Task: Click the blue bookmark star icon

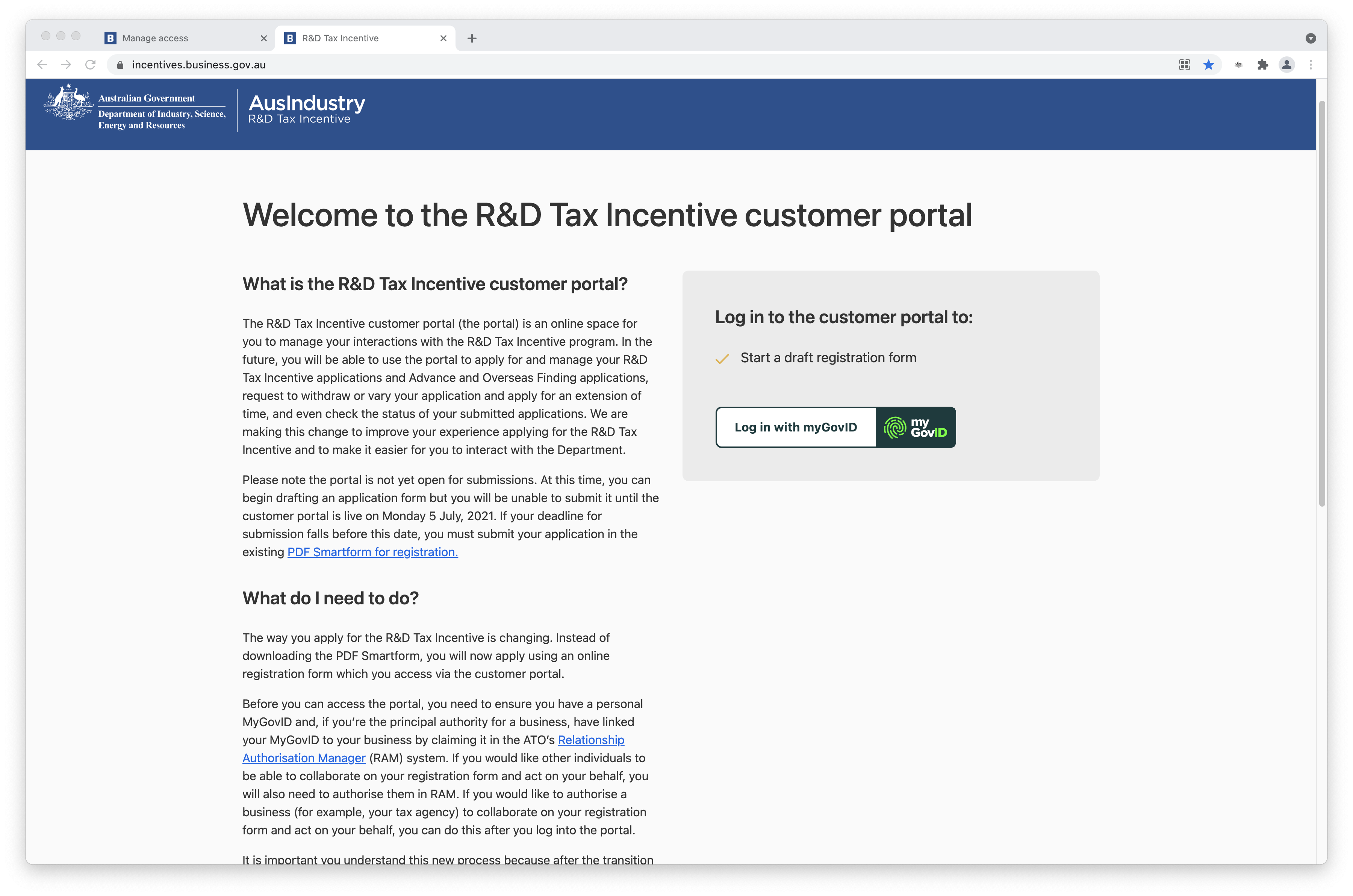Action: [x=1208, y=65]
